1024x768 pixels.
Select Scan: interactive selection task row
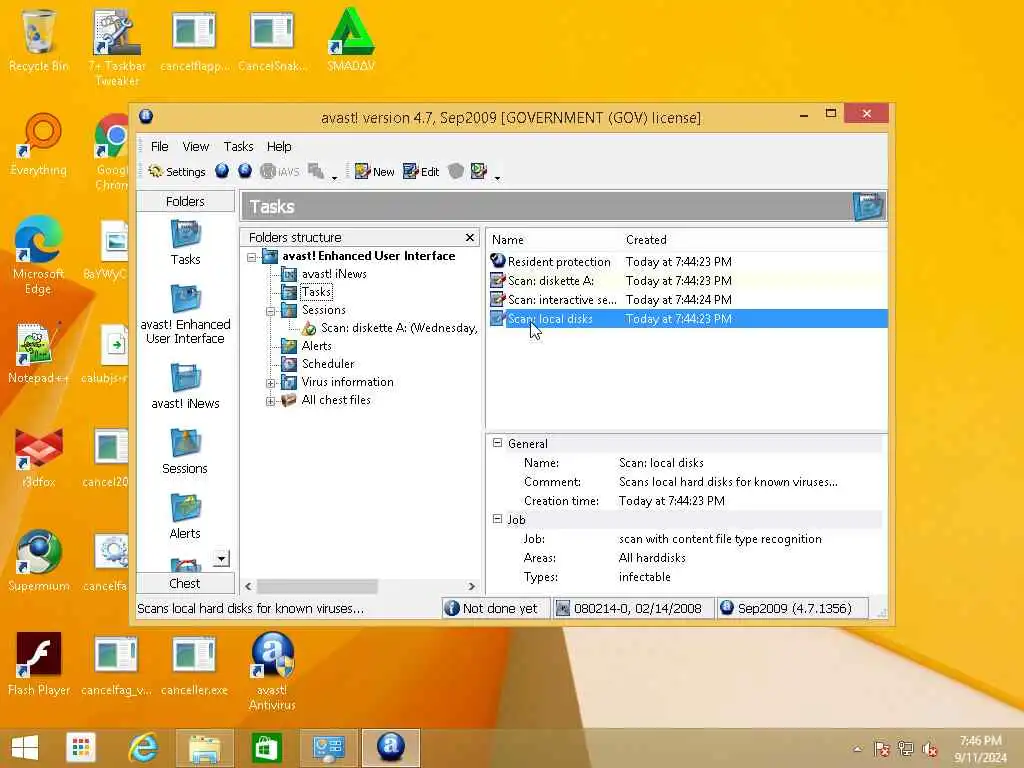pos(688,300)
